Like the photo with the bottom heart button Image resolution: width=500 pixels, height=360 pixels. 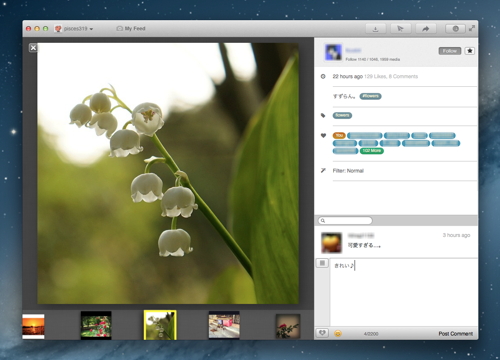[322, 333]
